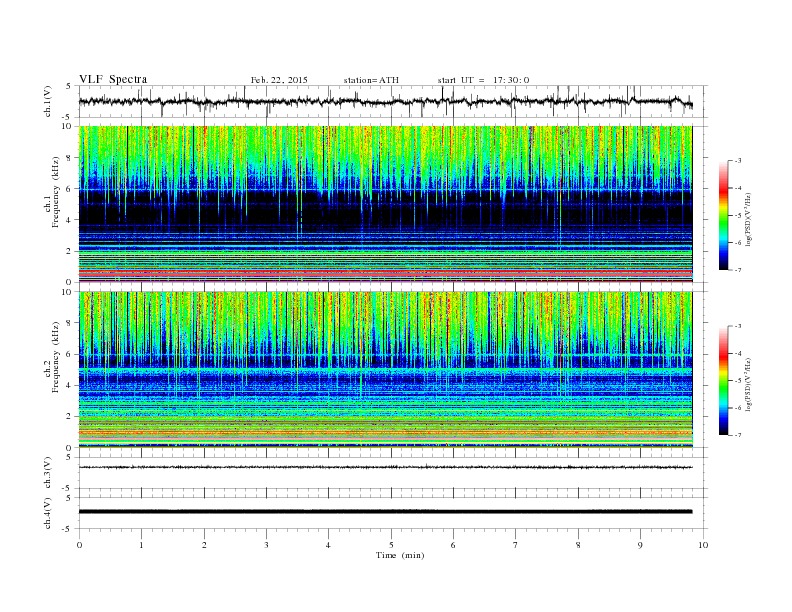Click the "Time (min)" x-axis title
Viewport: 792px width, 612px height.
click(400, 555)
